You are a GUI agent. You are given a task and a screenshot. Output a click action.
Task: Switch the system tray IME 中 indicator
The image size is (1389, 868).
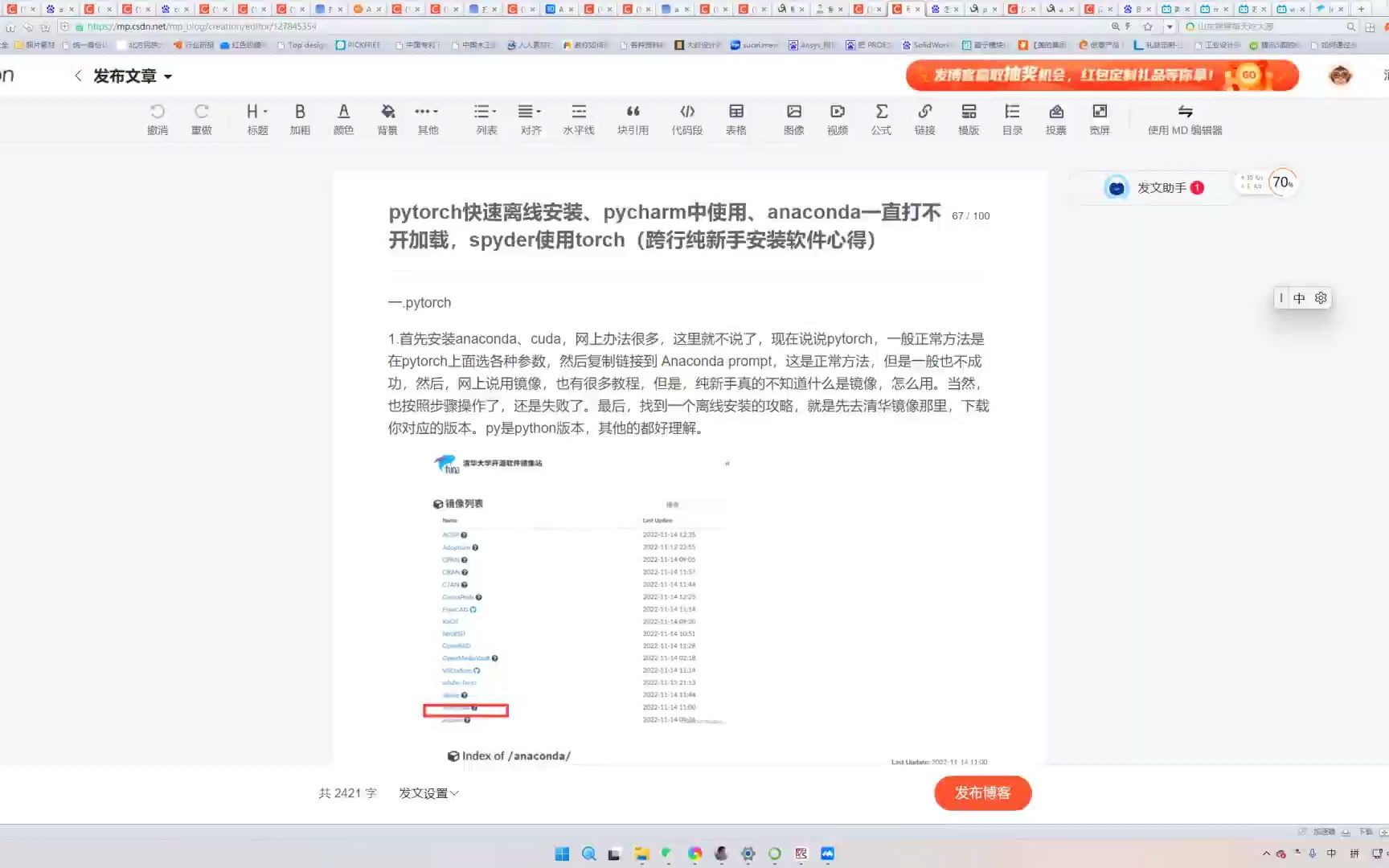pos(1332,854)
